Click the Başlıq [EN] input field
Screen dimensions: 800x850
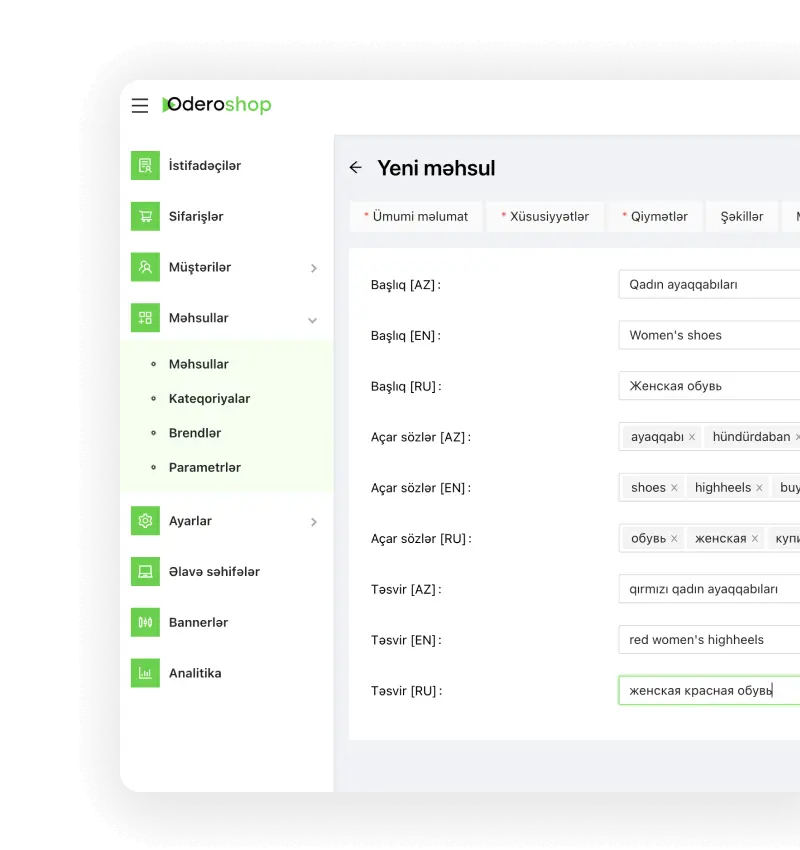(x=710, y=335)
